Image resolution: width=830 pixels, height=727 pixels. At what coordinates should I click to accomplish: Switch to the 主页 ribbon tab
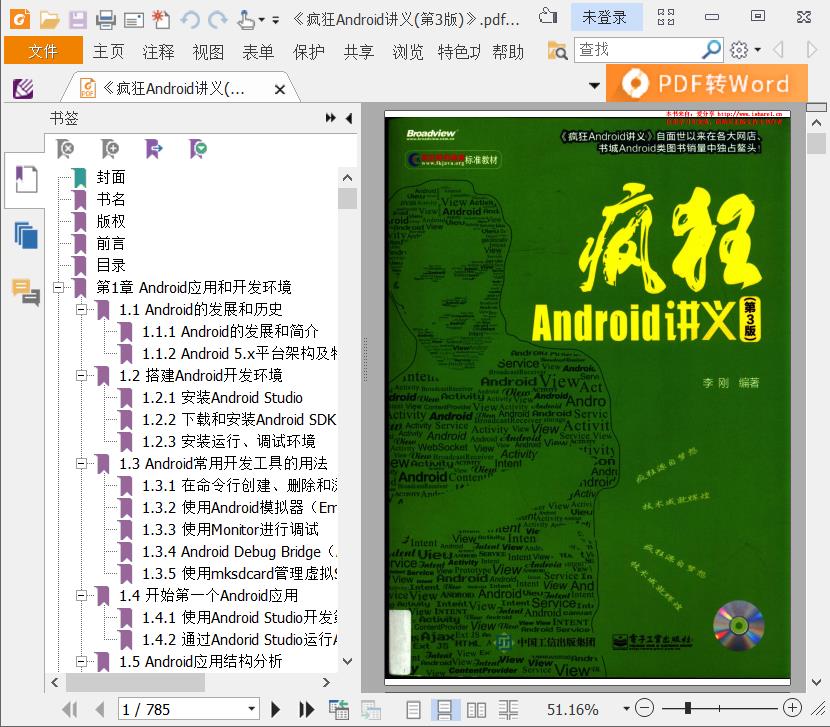click(x=108, y=52)
